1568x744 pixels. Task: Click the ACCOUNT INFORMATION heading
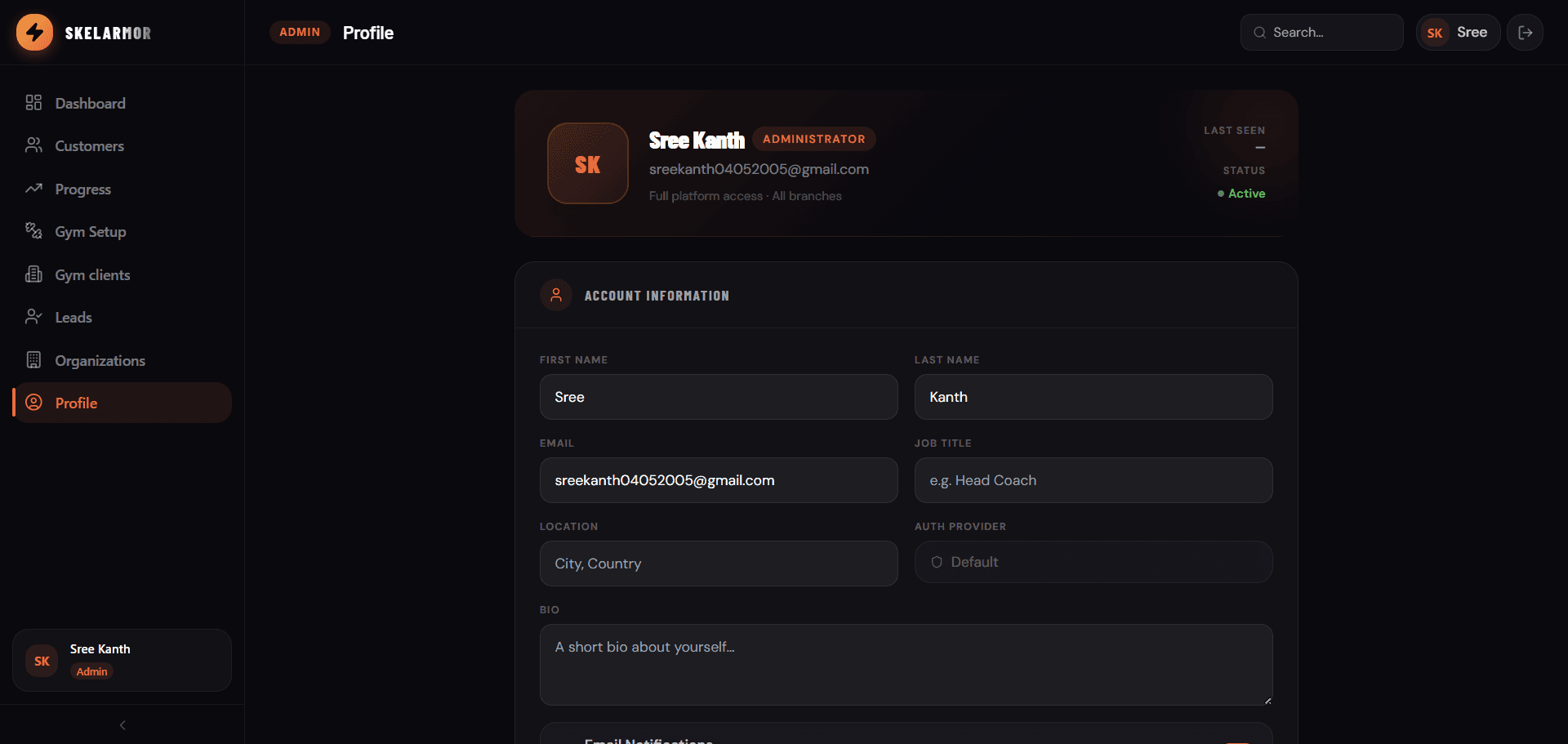pos(657,296)
